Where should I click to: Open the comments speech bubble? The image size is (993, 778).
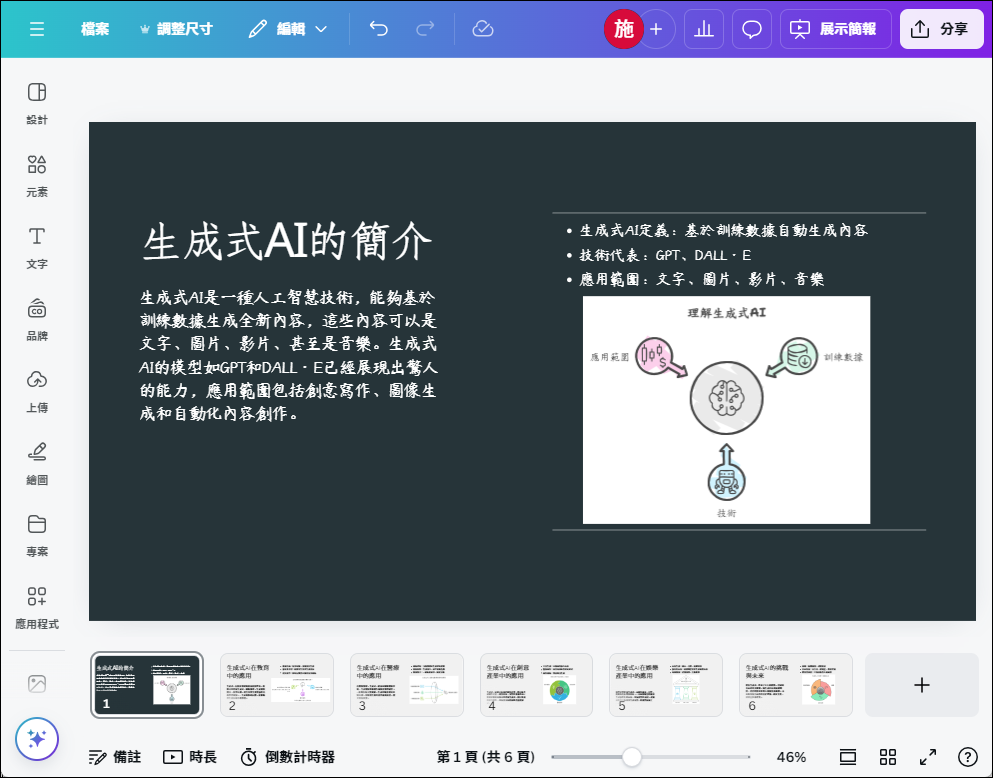click(752, 29)
